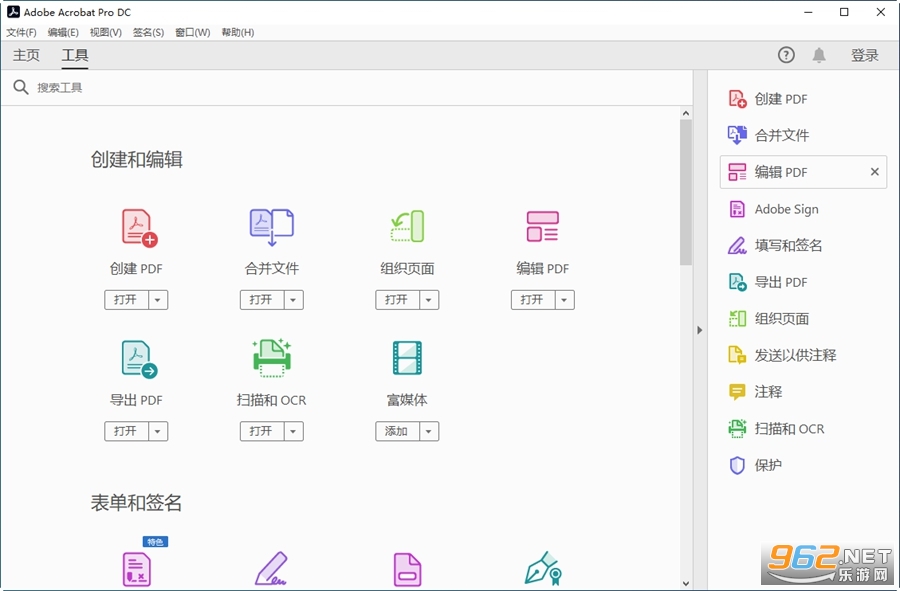Click the pink form document icon under 表单和签名
Viewport: 900px width, 591px height.
tap(407, 569)
